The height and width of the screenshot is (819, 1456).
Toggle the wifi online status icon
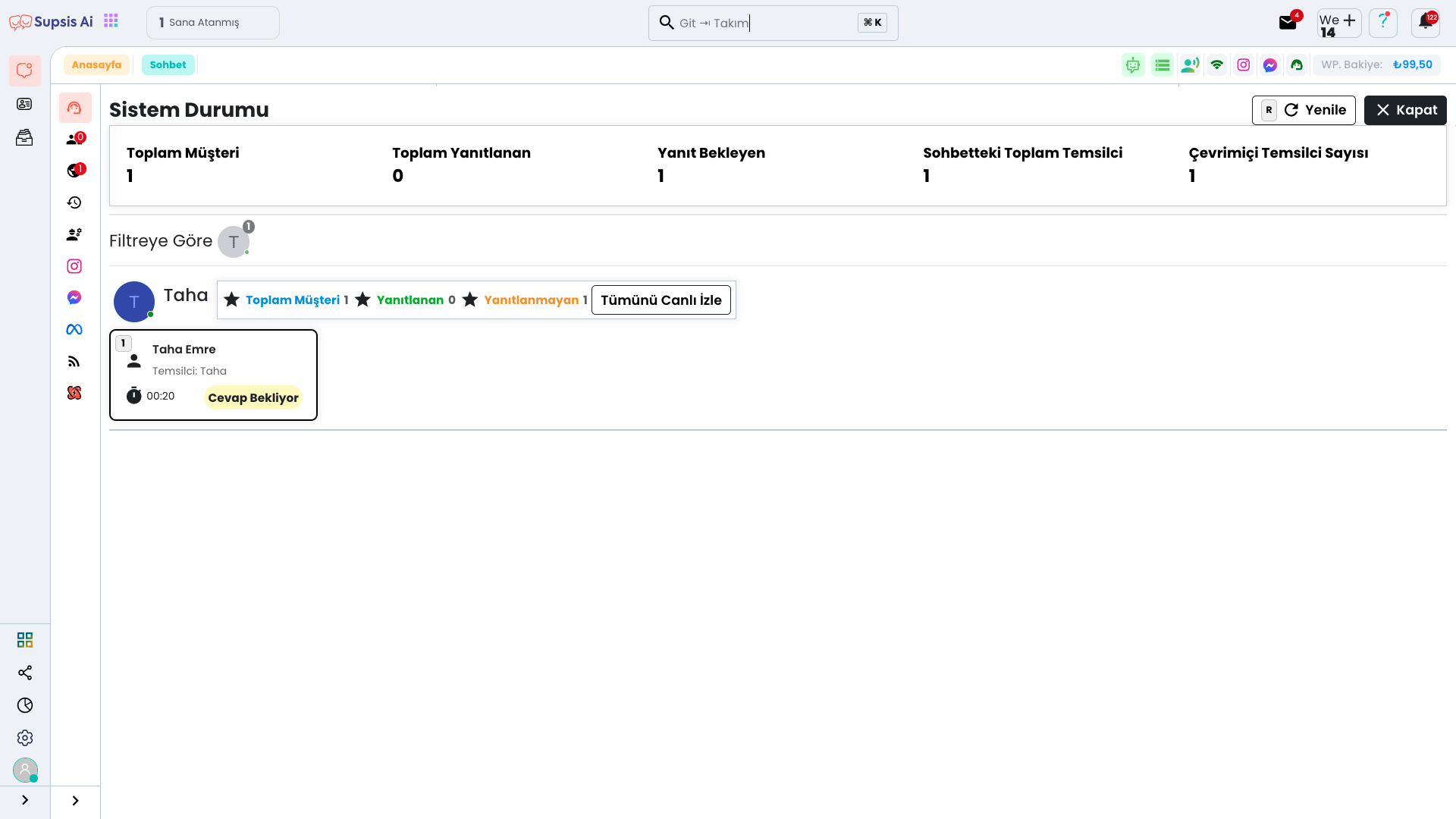[x=1217, y=65]
